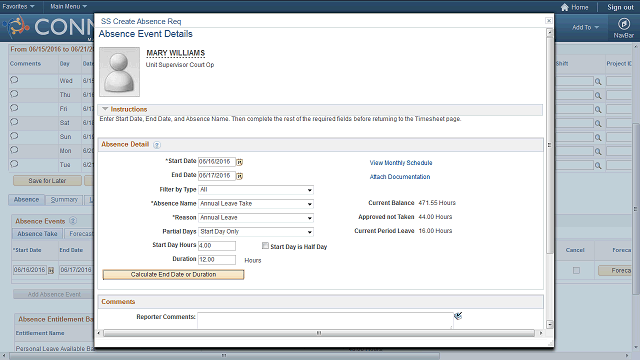Click the dialog's vertical scrollbar up arrow

pyautogui.click(x=549, y=32)
